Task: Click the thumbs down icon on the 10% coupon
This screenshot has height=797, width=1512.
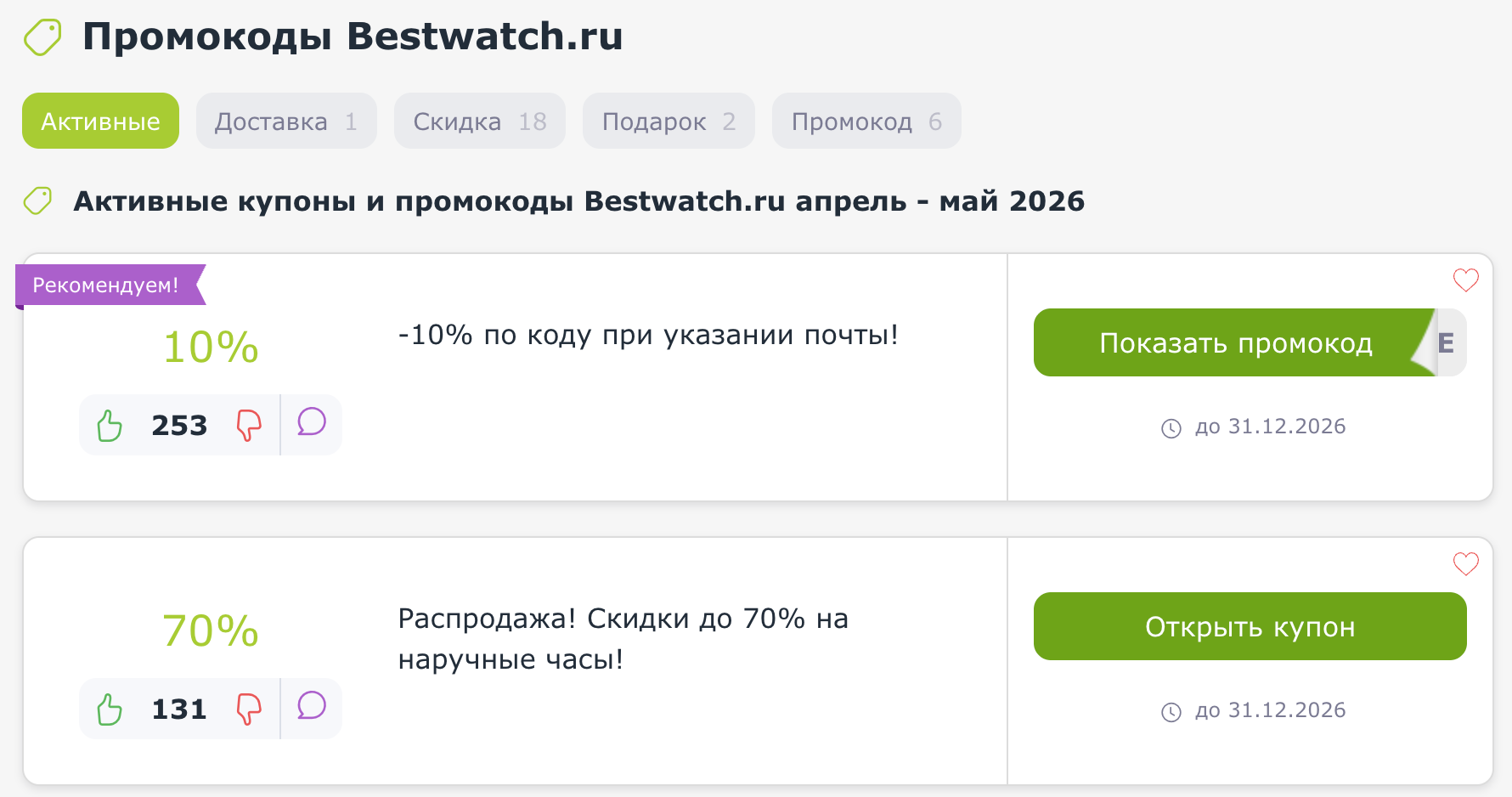Action: pyautogui.click(x=249, y=425)
